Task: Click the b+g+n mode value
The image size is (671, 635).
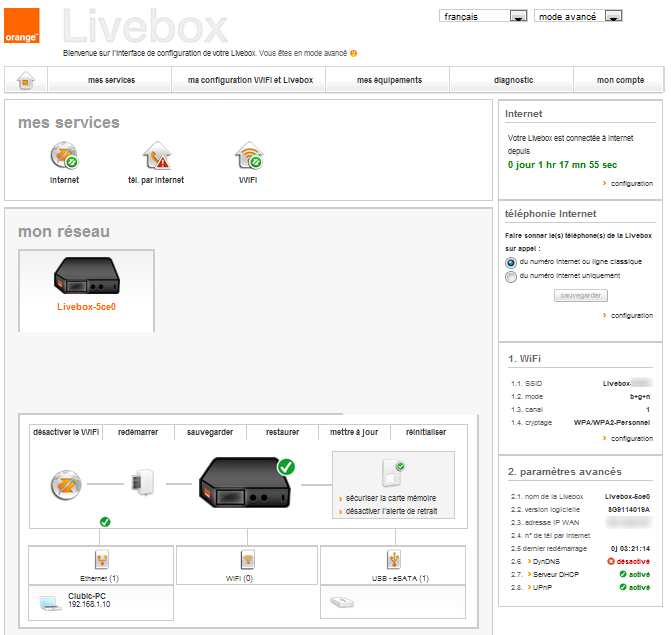Action: click(x=640, y=397)
